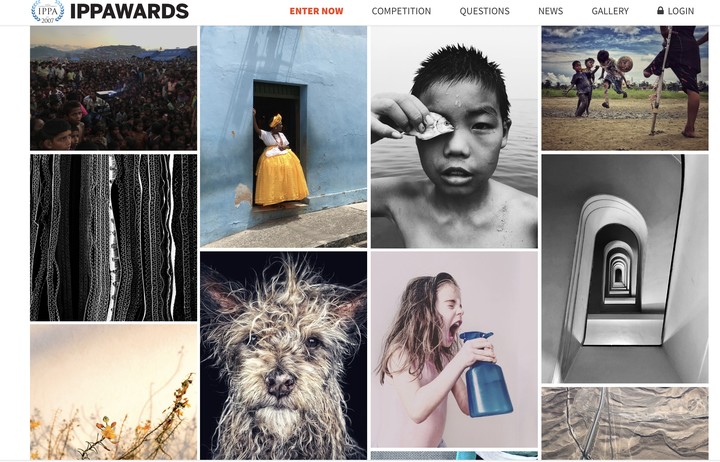Open the partially visible photo below spray-bottle girl
The image size is (720, 462).
click(x=454, y=456)
